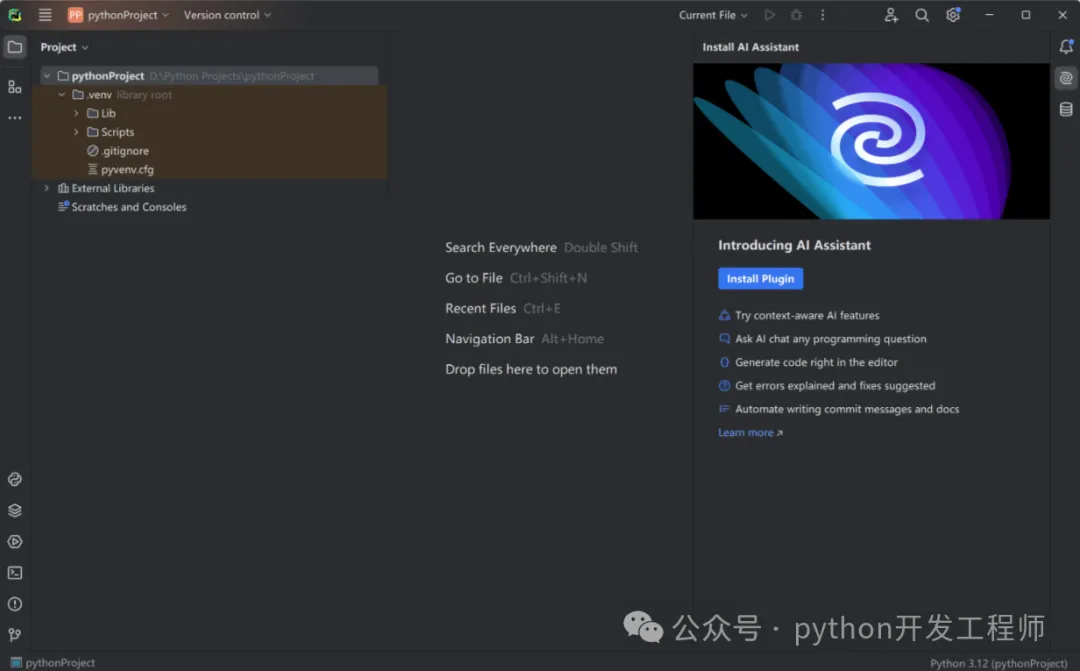Screen dimensions: 1080x671
Task: Collapse the .venv folder
Action: [x=62, y=94]
